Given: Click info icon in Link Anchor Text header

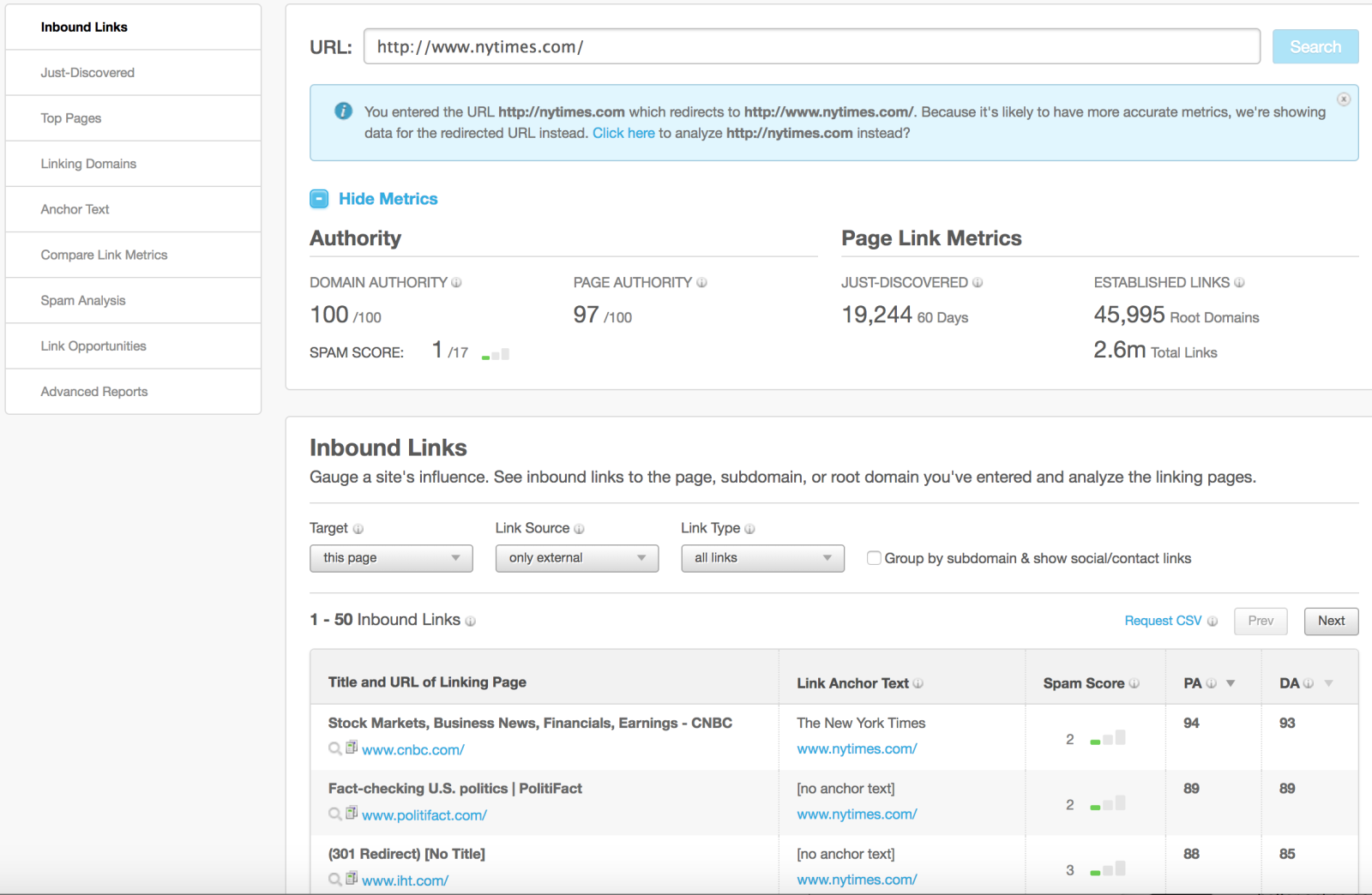Looking at the screenshot, I should pyautogui.click(x=918, y=683).
